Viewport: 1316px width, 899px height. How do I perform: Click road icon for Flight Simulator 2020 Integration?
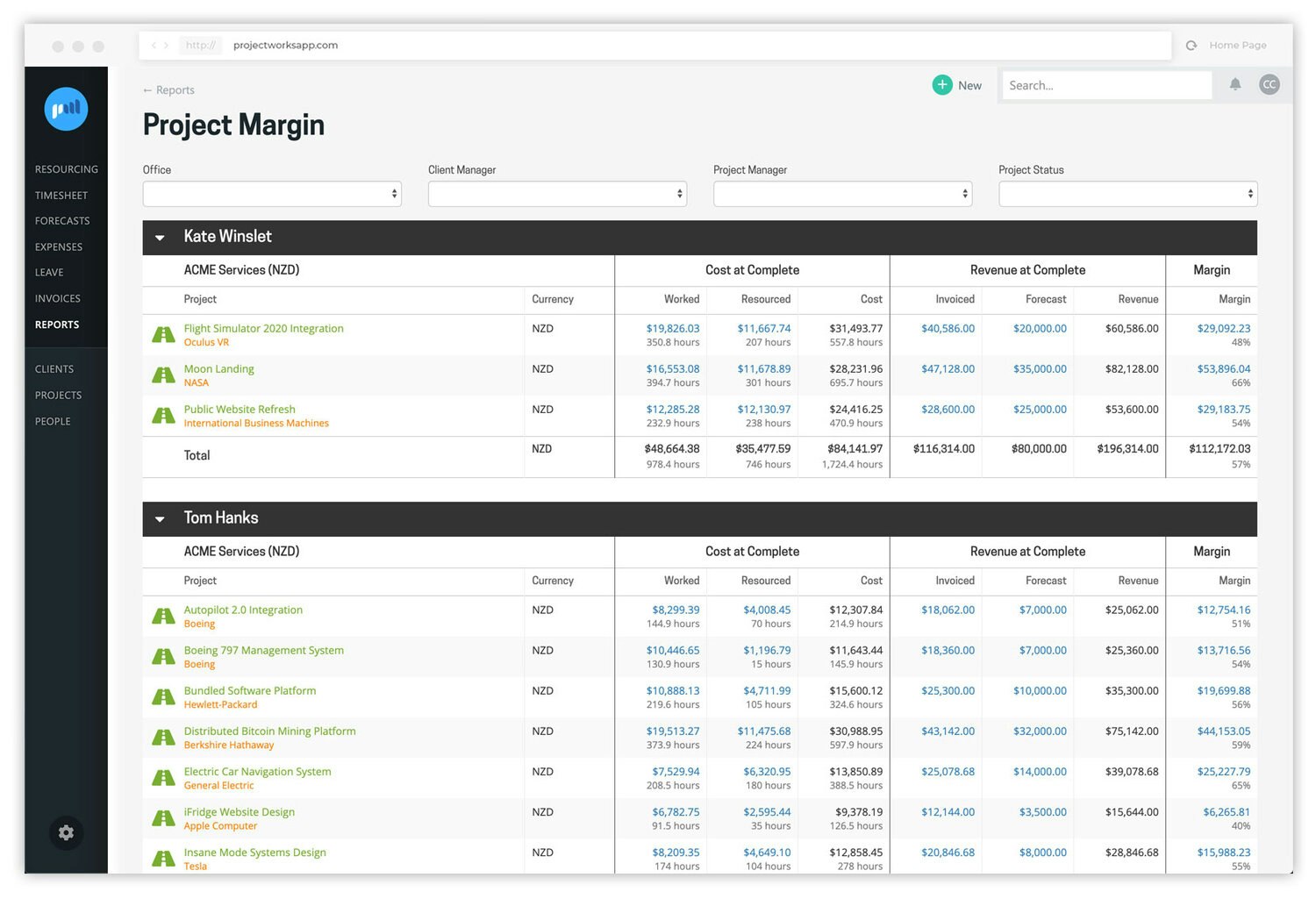(163, 335)
